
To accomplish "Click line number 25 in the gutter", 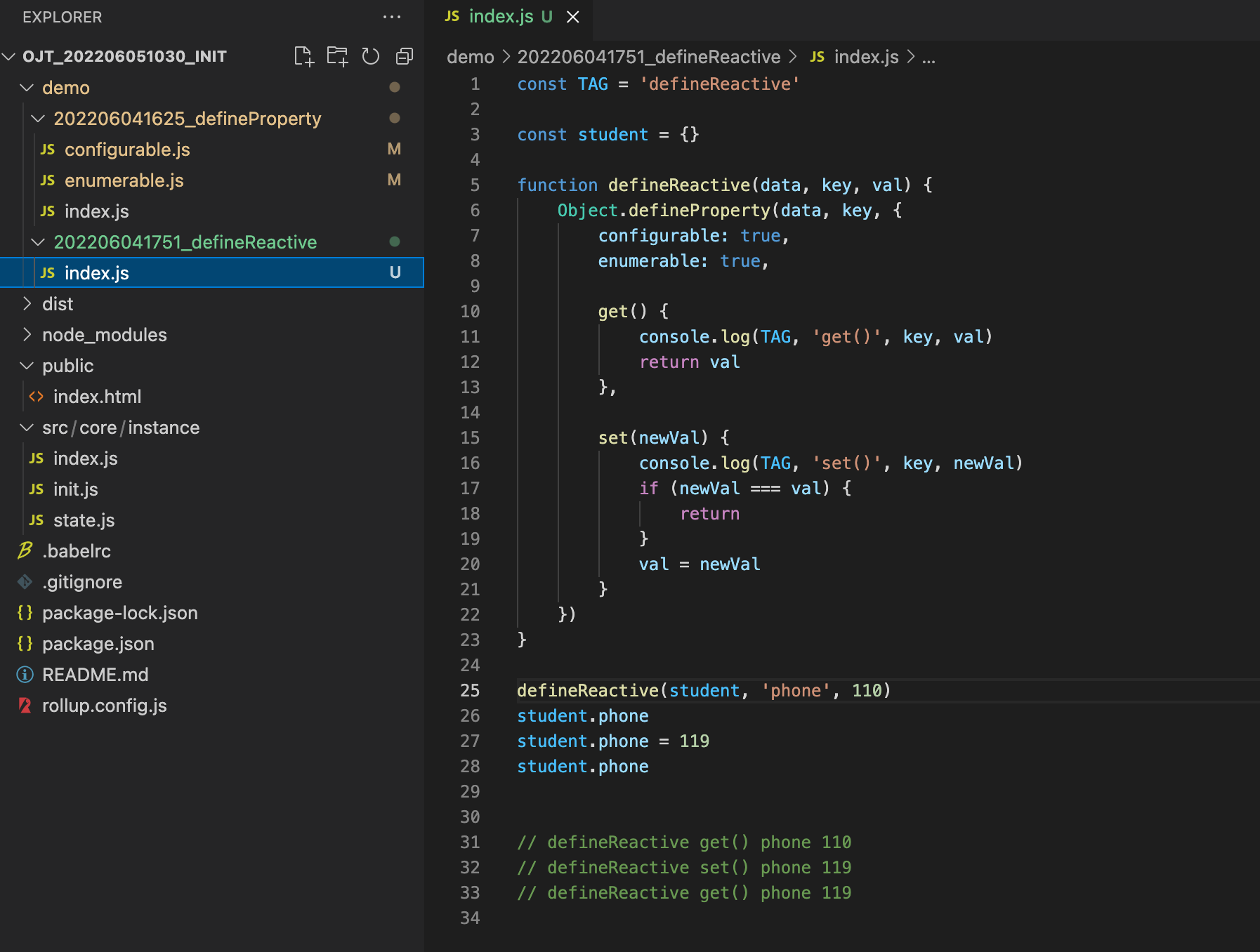I will (x=470, y=691).
